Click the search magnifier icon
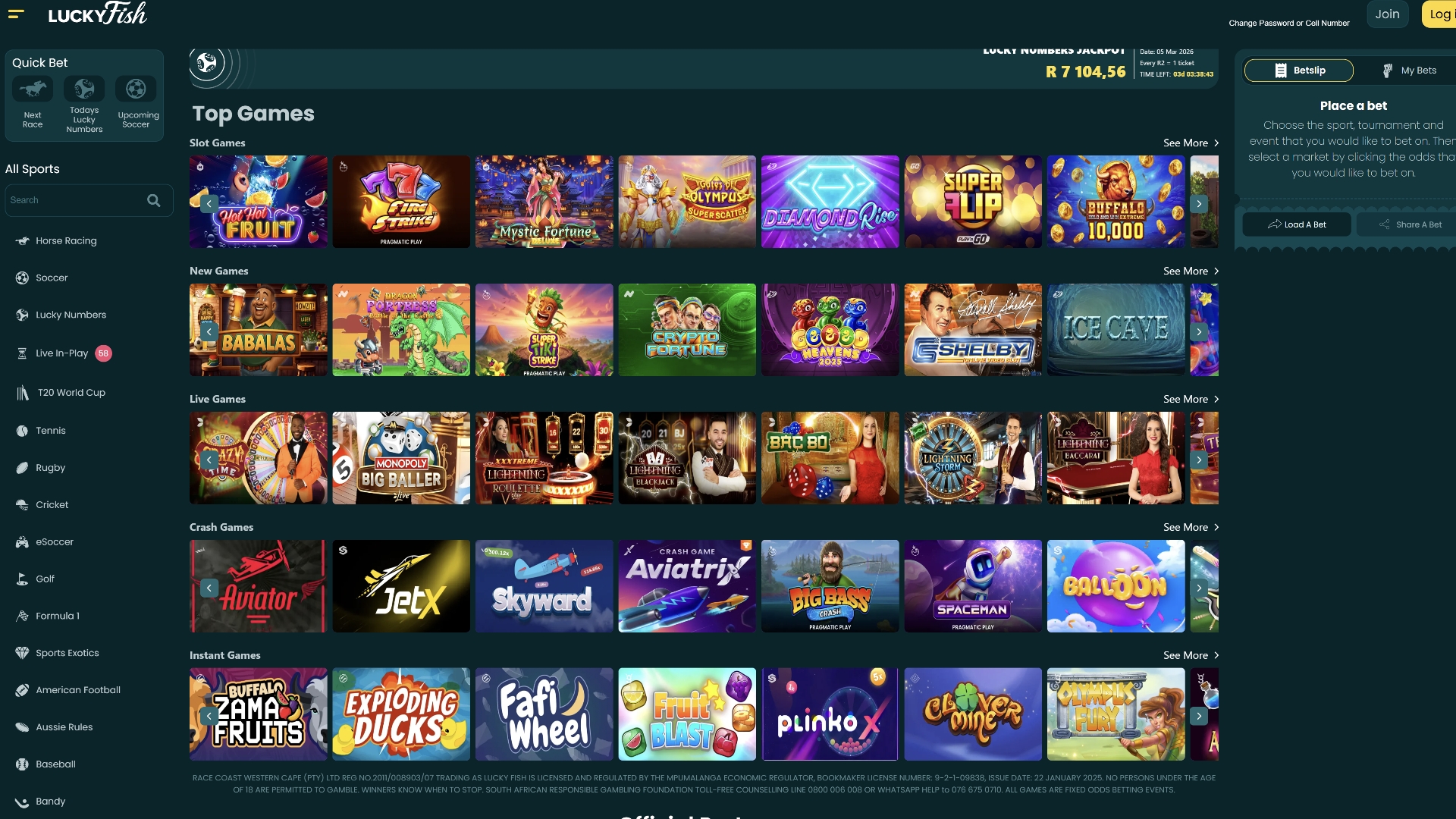1456x819 pixels. pyautogui.click(x=154, y=200)
